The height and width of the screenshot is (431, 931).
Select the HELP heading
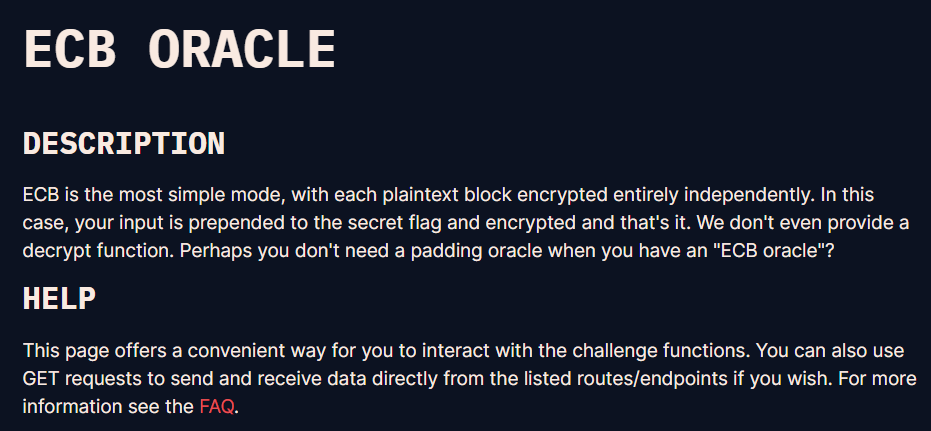coord(59,299)
